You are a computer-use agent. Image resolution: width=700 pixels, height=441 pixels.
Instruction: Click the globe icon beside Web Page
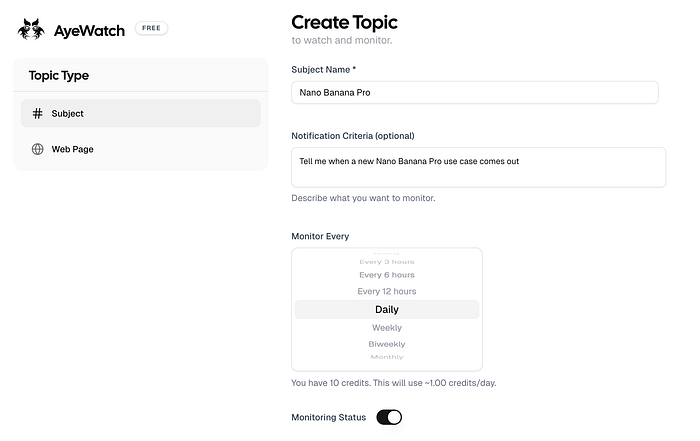[38, 149]
